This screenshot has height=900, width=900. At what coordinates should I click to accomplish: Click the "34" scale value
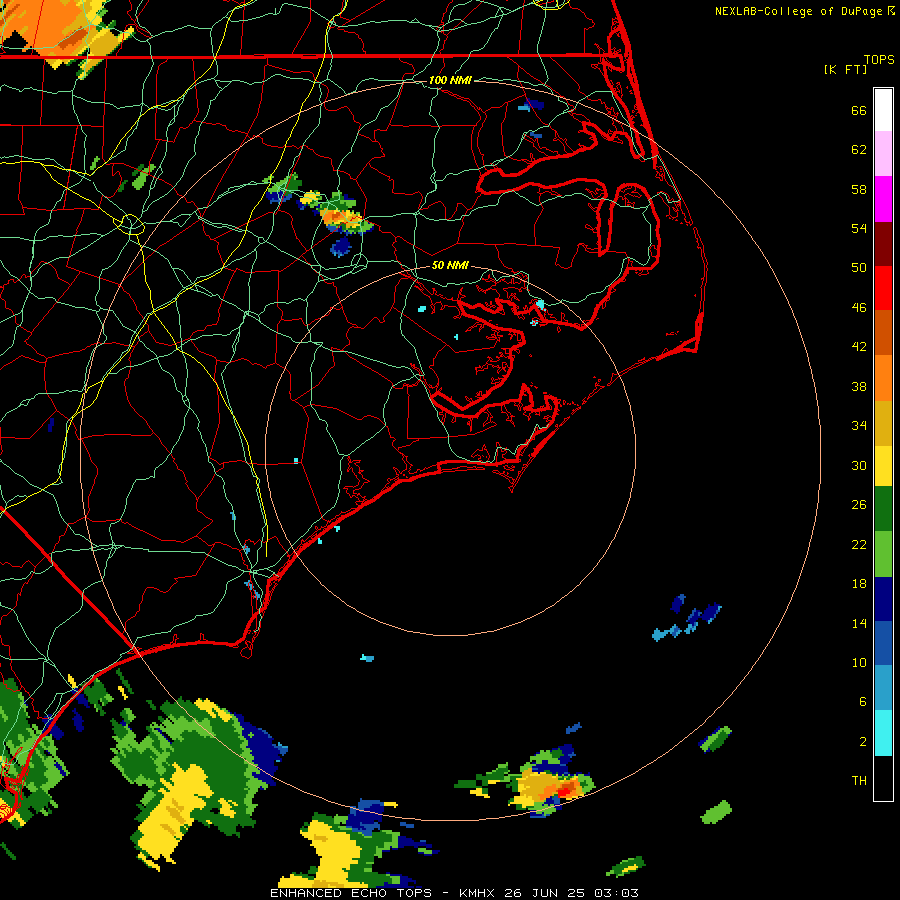[x=859, y=426]
